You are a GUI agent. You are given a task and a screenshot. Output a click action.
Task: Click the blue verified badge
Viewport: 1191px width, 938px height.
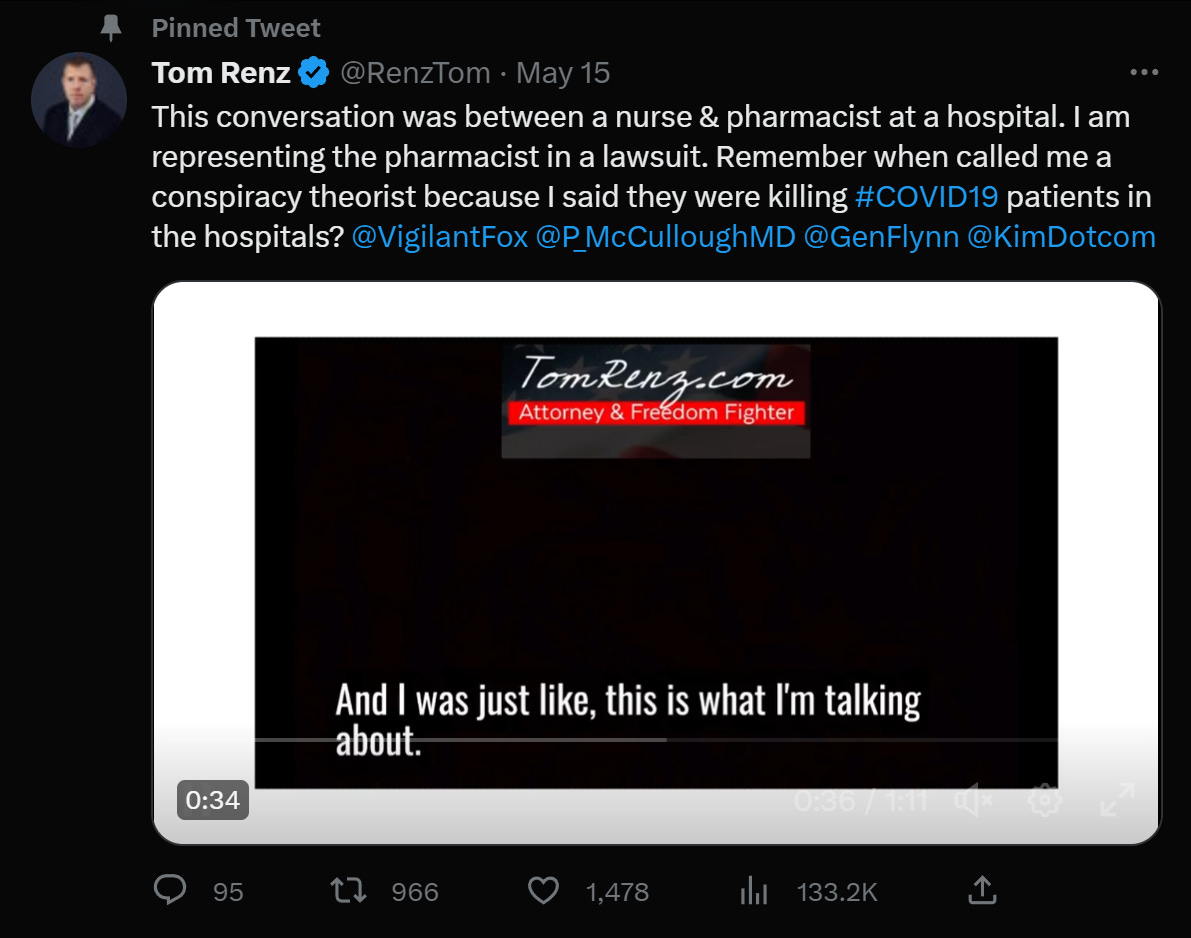(x=315, y=73)
